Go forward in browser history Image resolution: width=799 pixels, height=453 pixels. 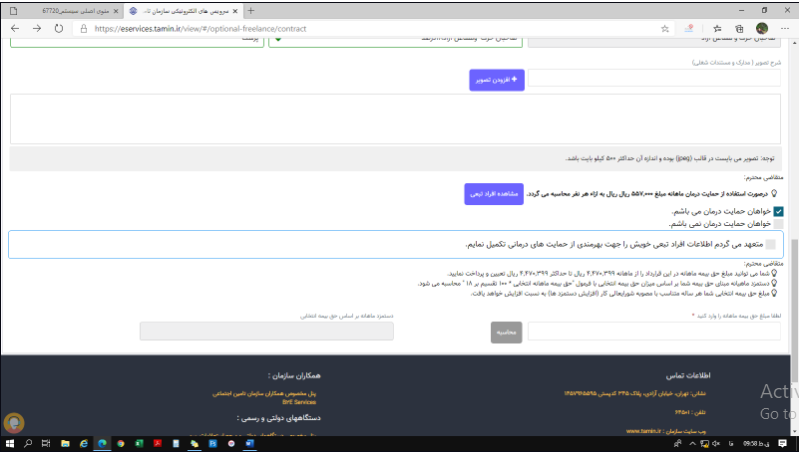coord(37,29)
